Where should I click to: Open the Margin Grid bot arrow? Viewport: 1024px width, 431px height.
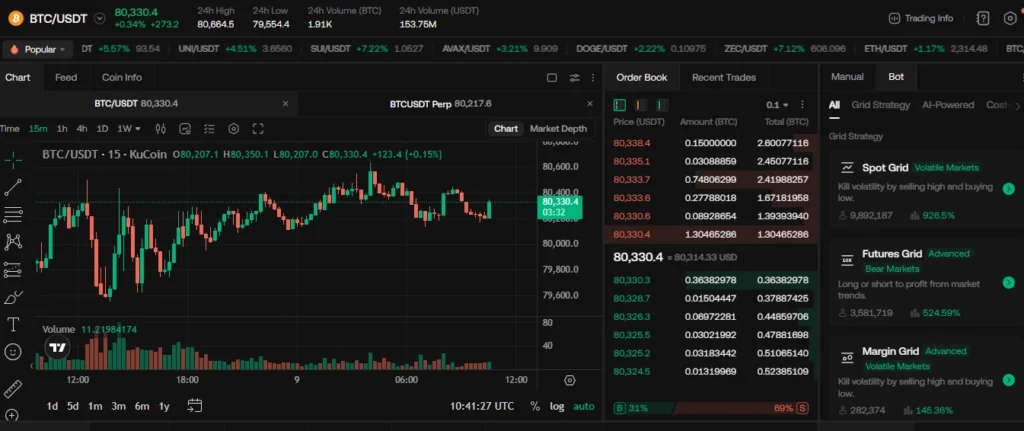(x=1008, y=379)
